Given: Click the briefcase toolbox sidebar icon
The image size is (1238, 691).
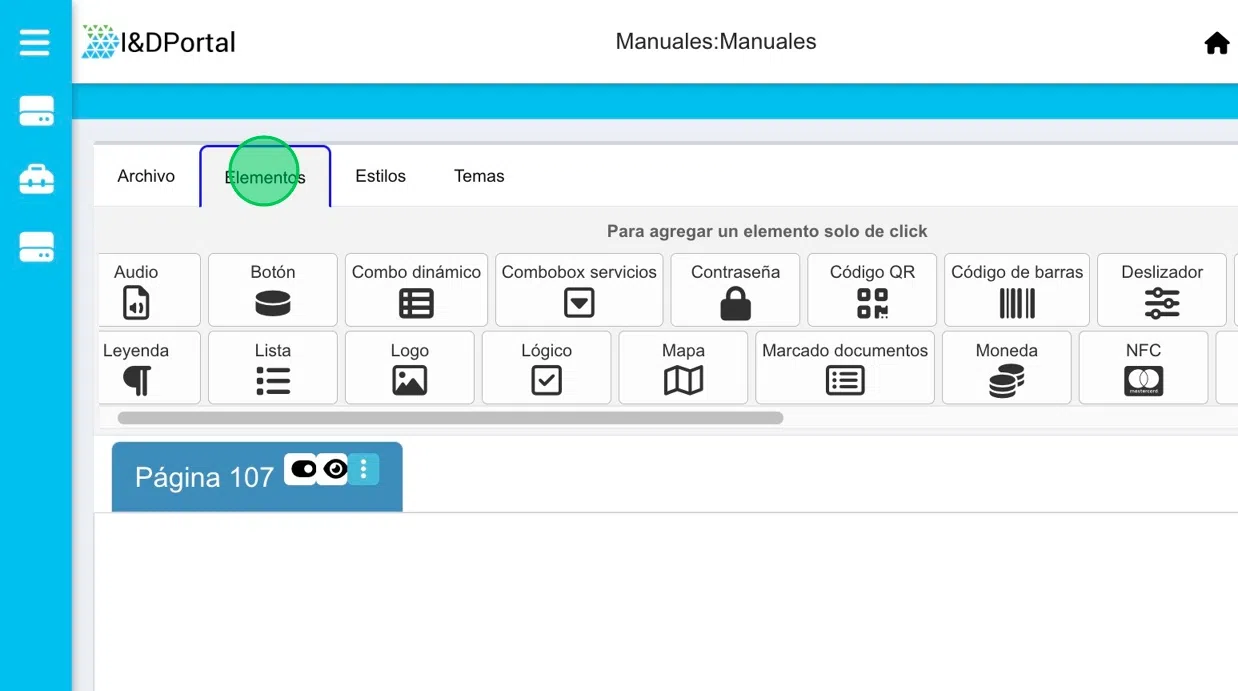Looking at the screenshot, I should click(x=36, y=179).
